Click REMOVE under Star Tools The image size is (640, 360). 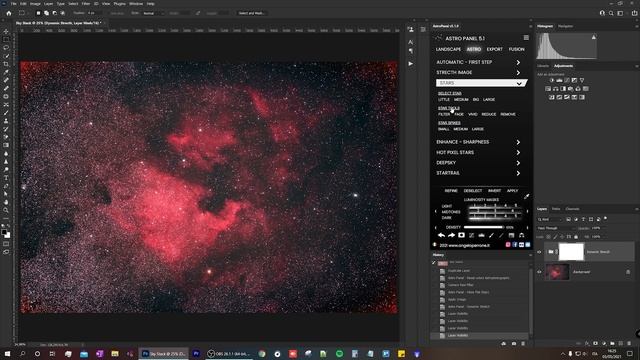[x=508, y=114]
